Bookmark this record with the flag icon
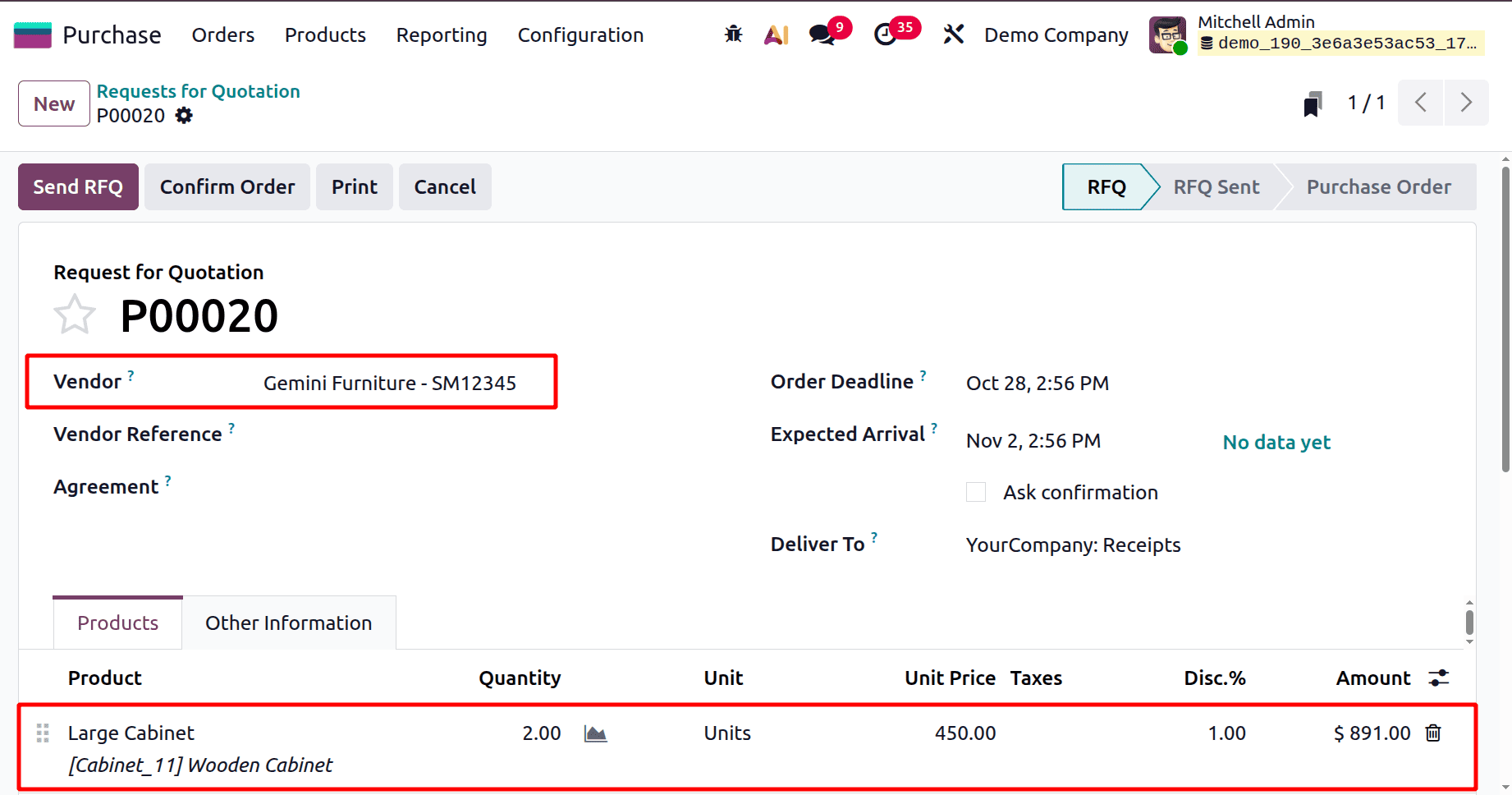 pyautogui.click(x=1312, y=103)
